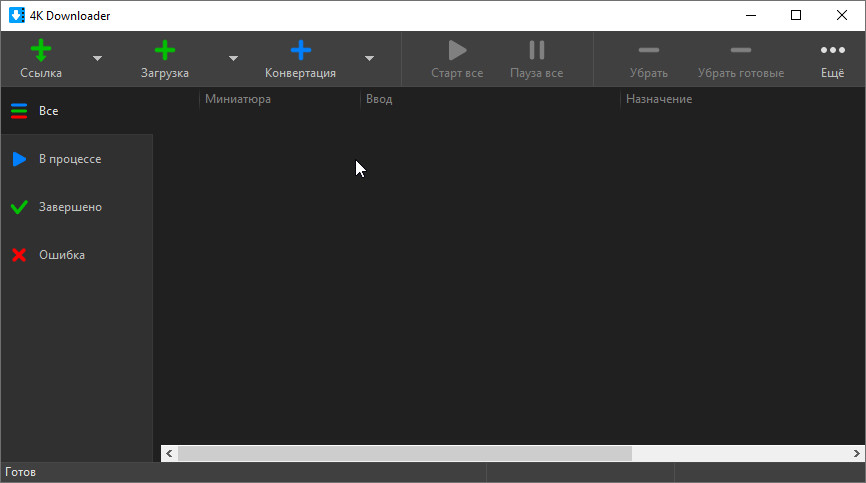Image resolution: width=866 pixels, height=483 pixels.
Task: Click the Убрать minus icon
Action: pyautogui.click(x=648, y=51)
